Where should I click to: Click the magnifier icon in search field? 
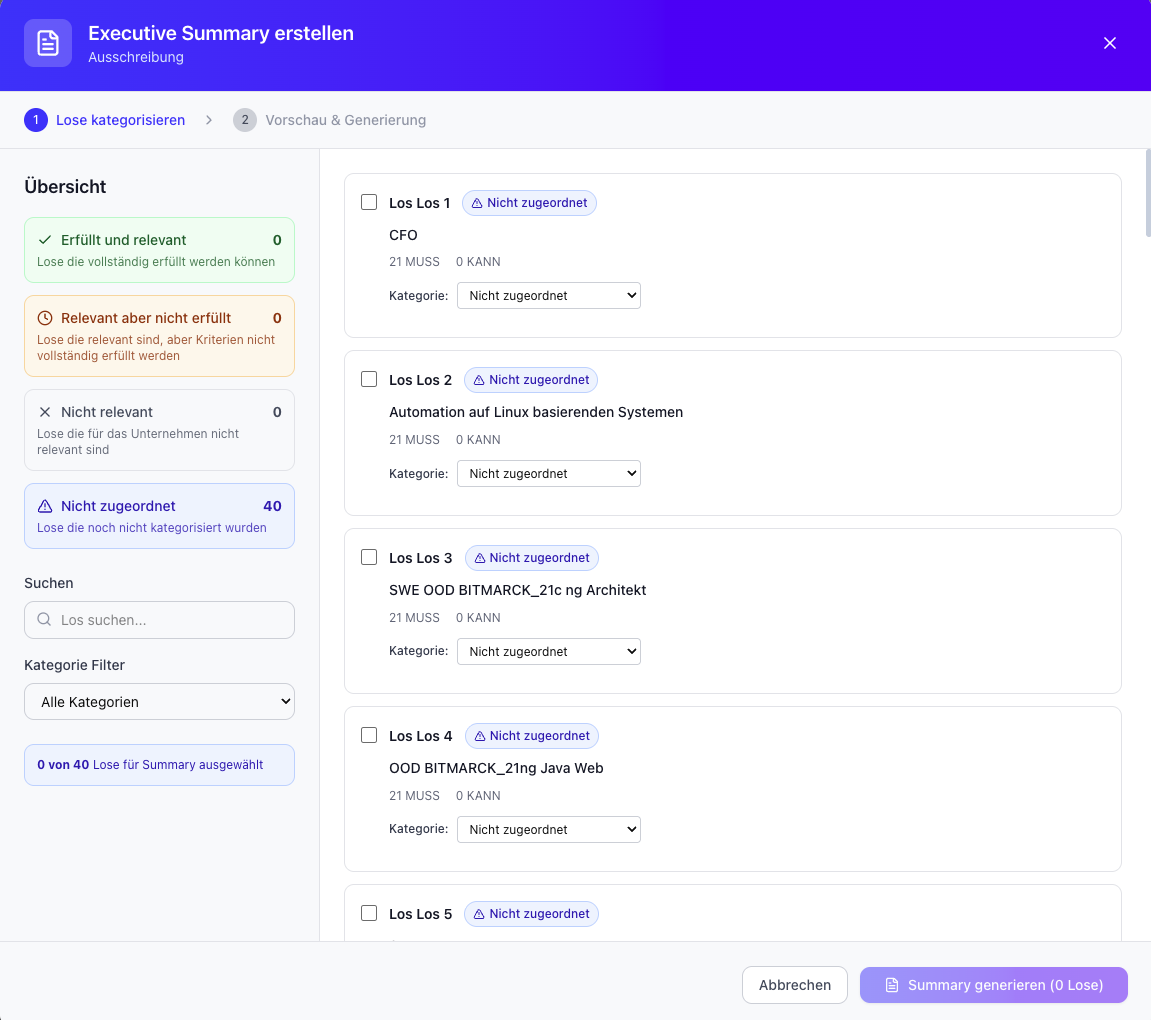44,620
